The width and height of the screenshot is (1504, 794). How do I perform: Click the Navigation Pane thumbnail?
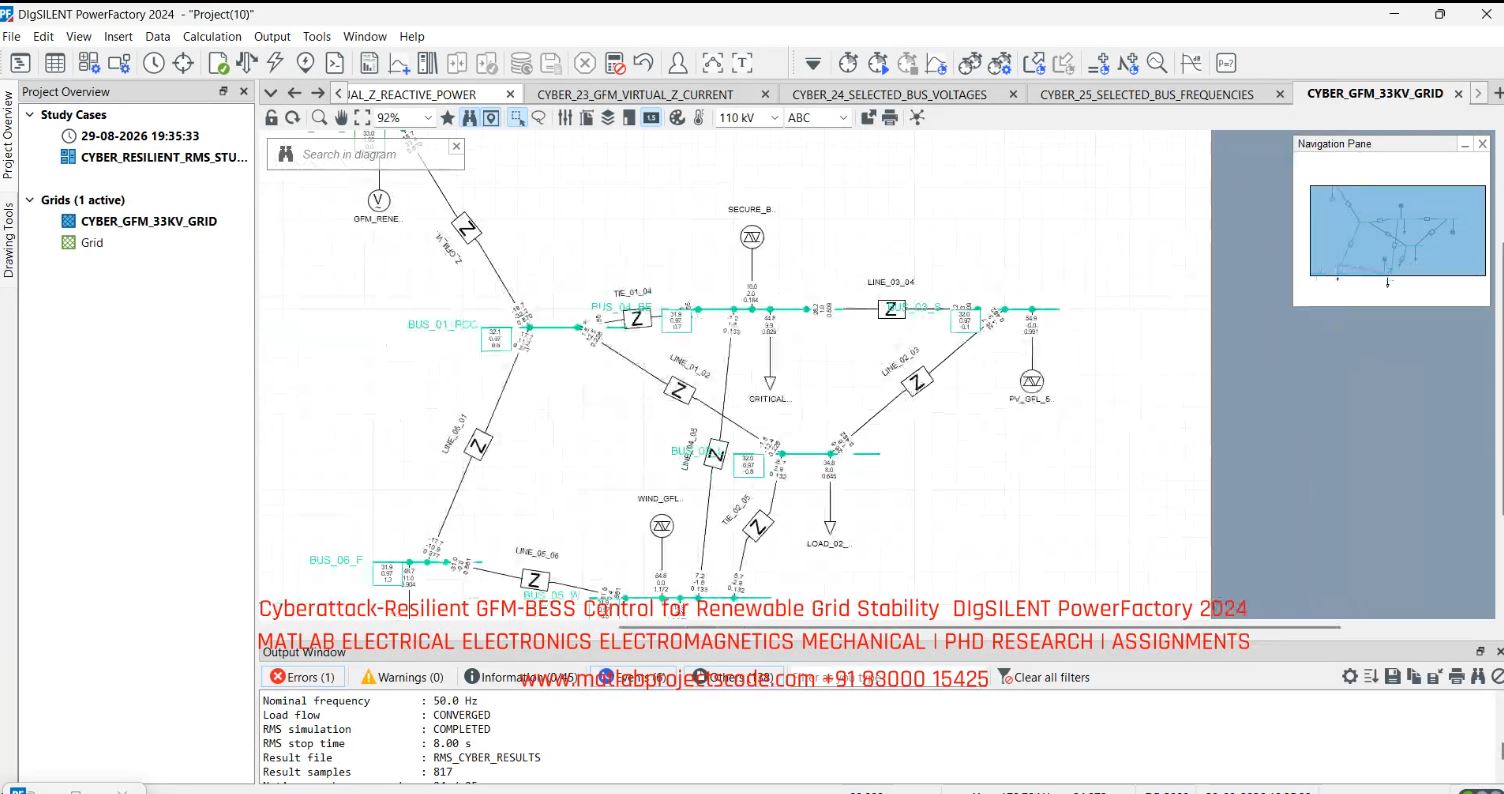[1397, 230]
